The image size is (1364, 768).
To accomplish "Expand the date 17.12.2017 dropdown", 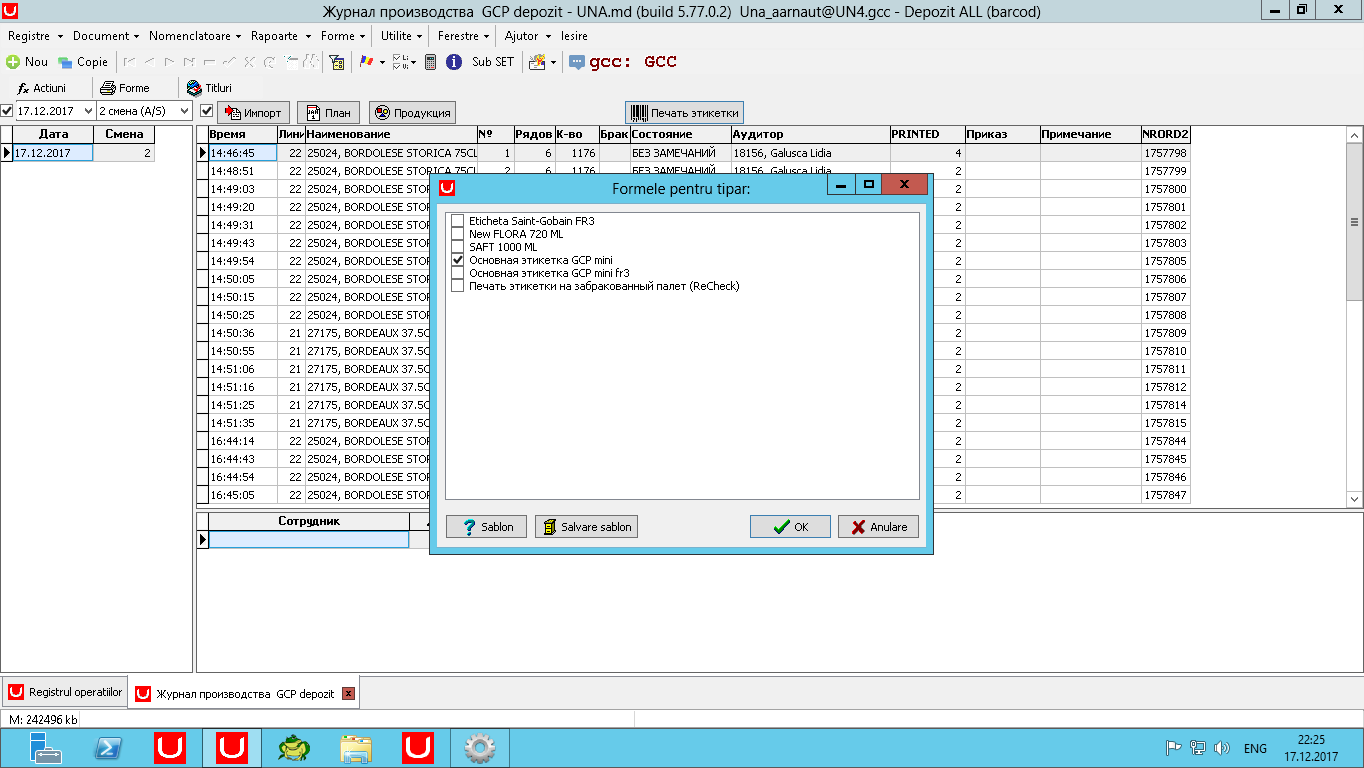I will [88, 111].
